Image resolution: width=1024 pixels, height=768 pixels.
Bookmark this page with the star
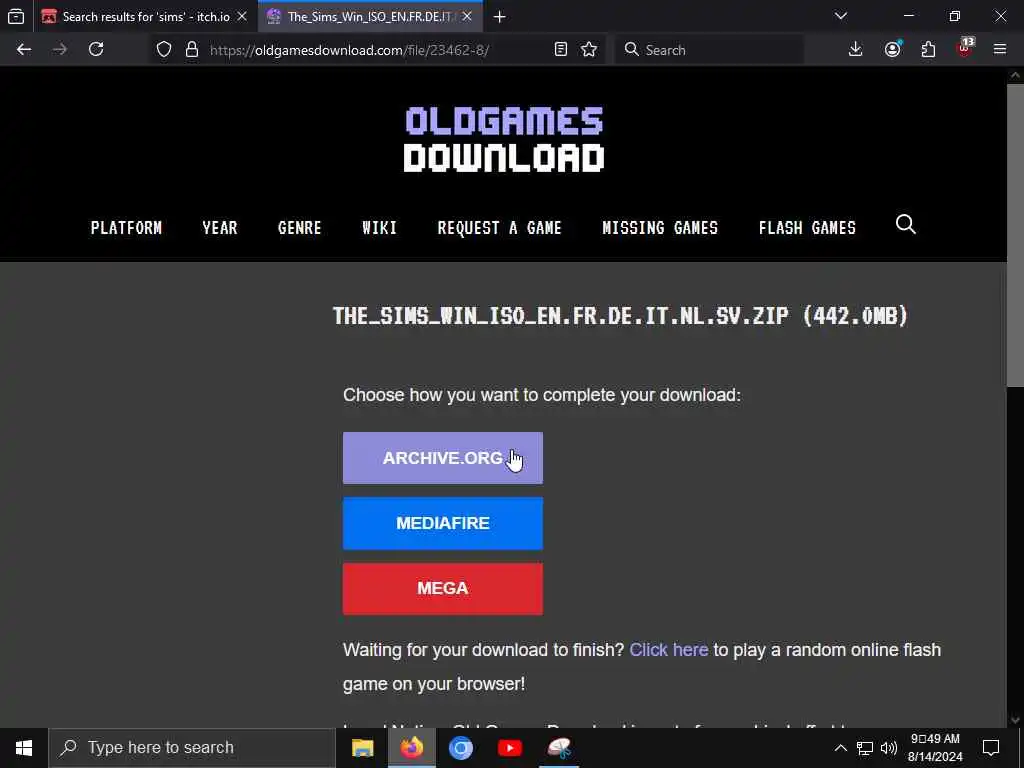pyautogui.click(x=589, y=50)
